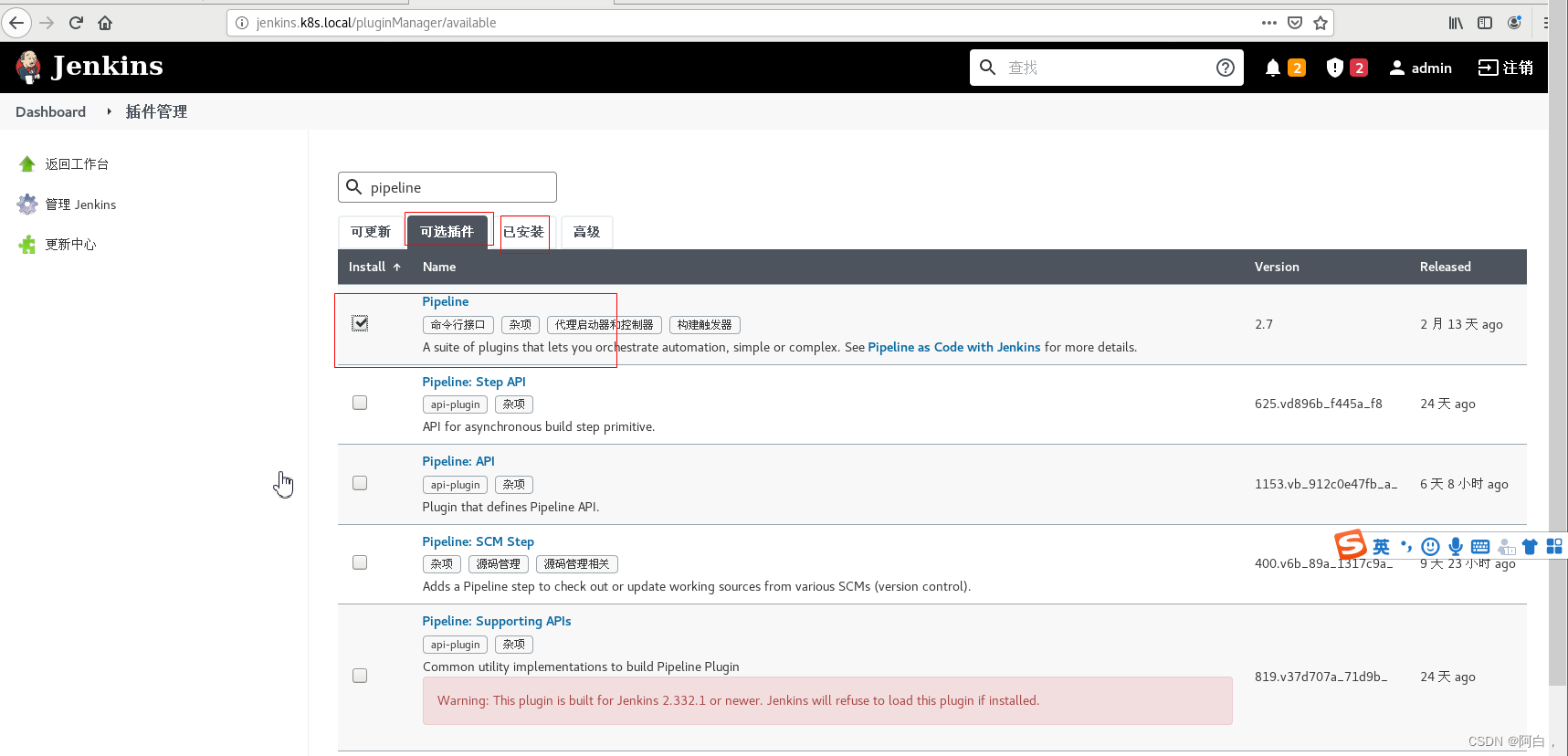Reload the page with refresh icon
Screen dimensions: 1568x756
(x=76, y=23)
